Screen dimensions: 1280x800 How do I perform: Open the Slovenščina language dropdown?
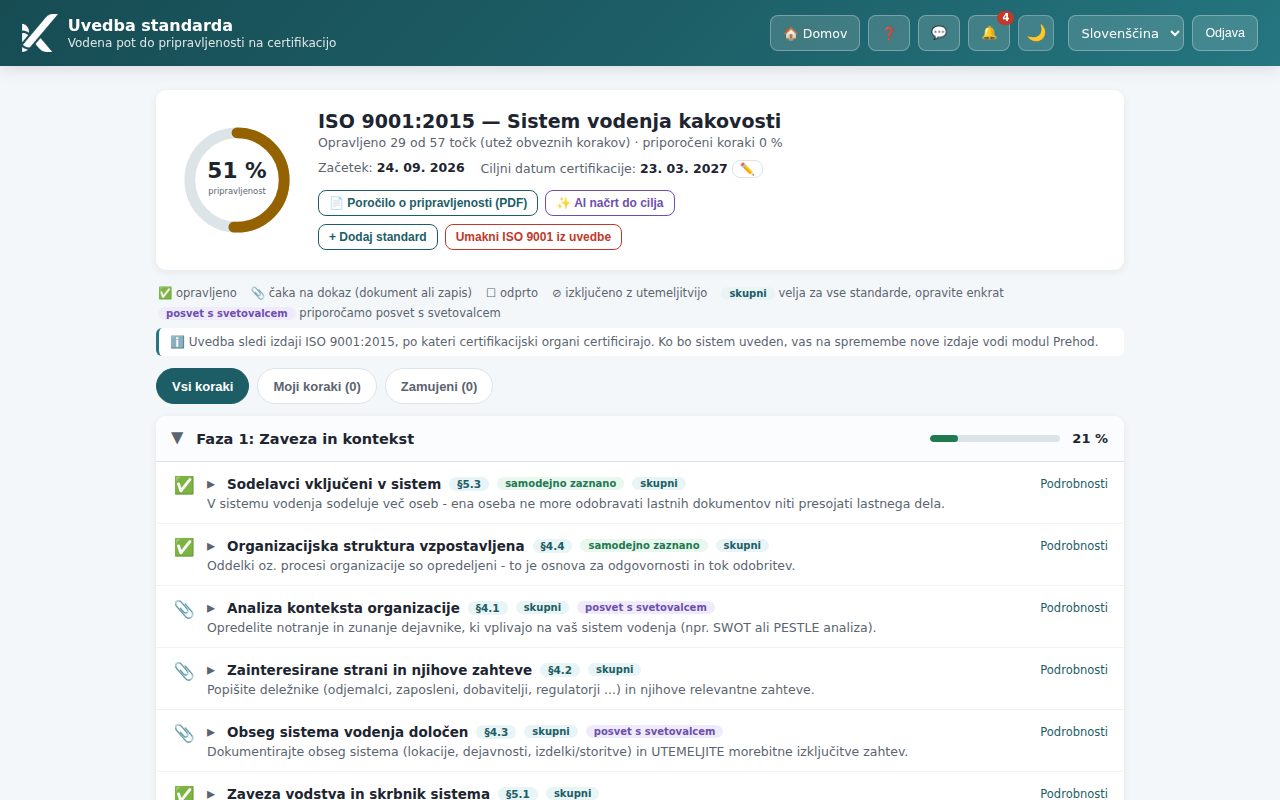pos(1126,33)
